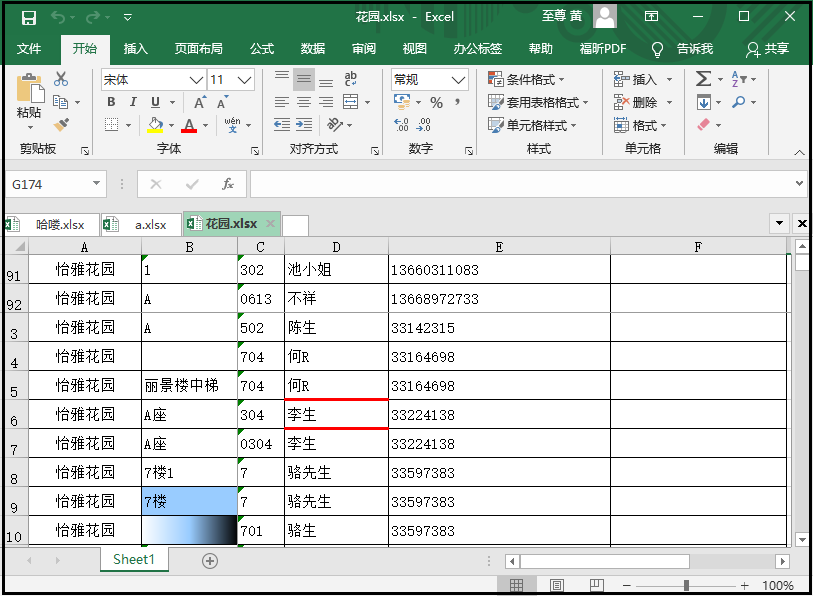
Task: Click the Wrap Text icon
Action: [351, 79]
